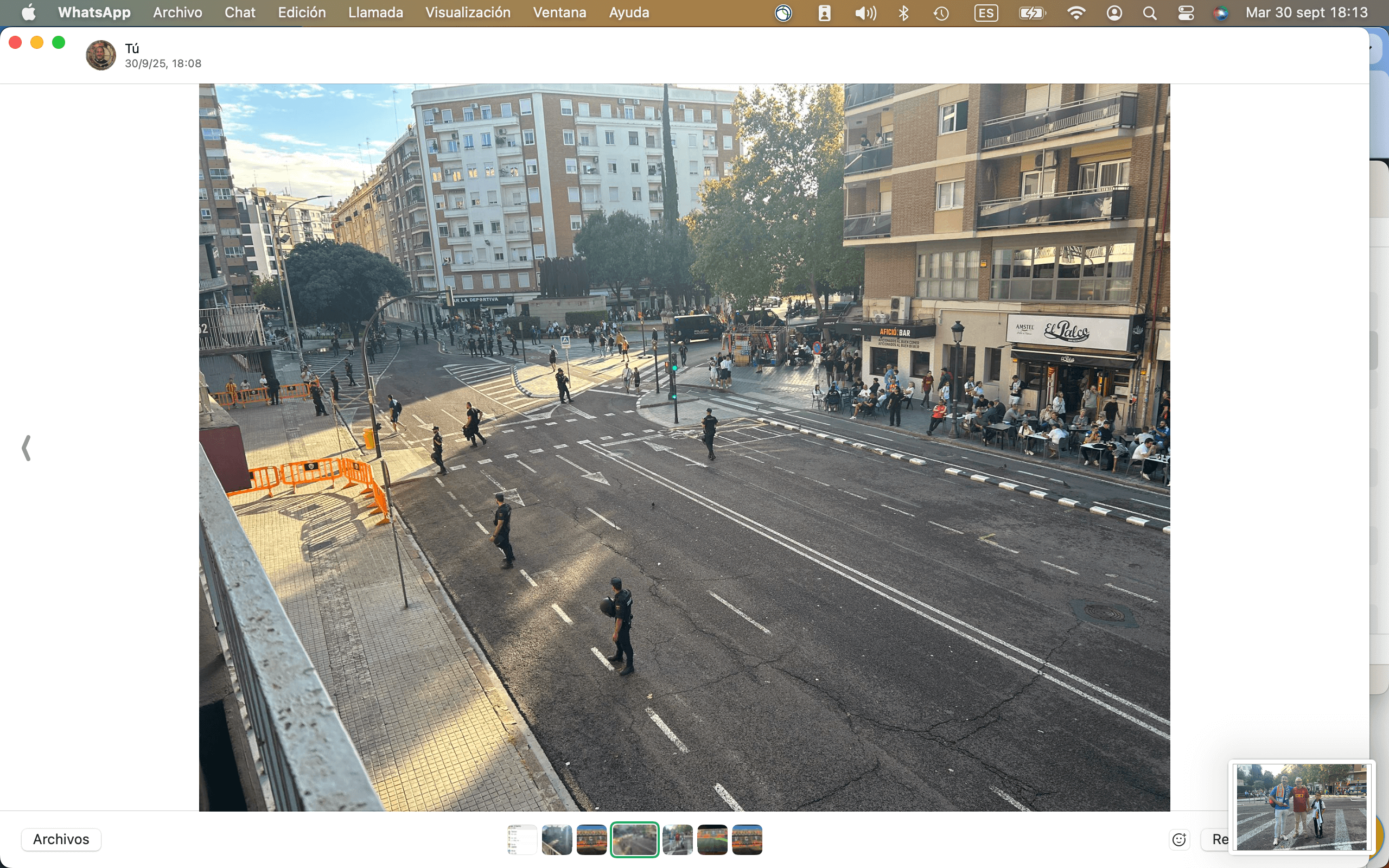This screenshot has width=1389, height=868.
Task: Select the last stadium thumbnail in strip
Action: pyautogui.click(x=747, y=839)
